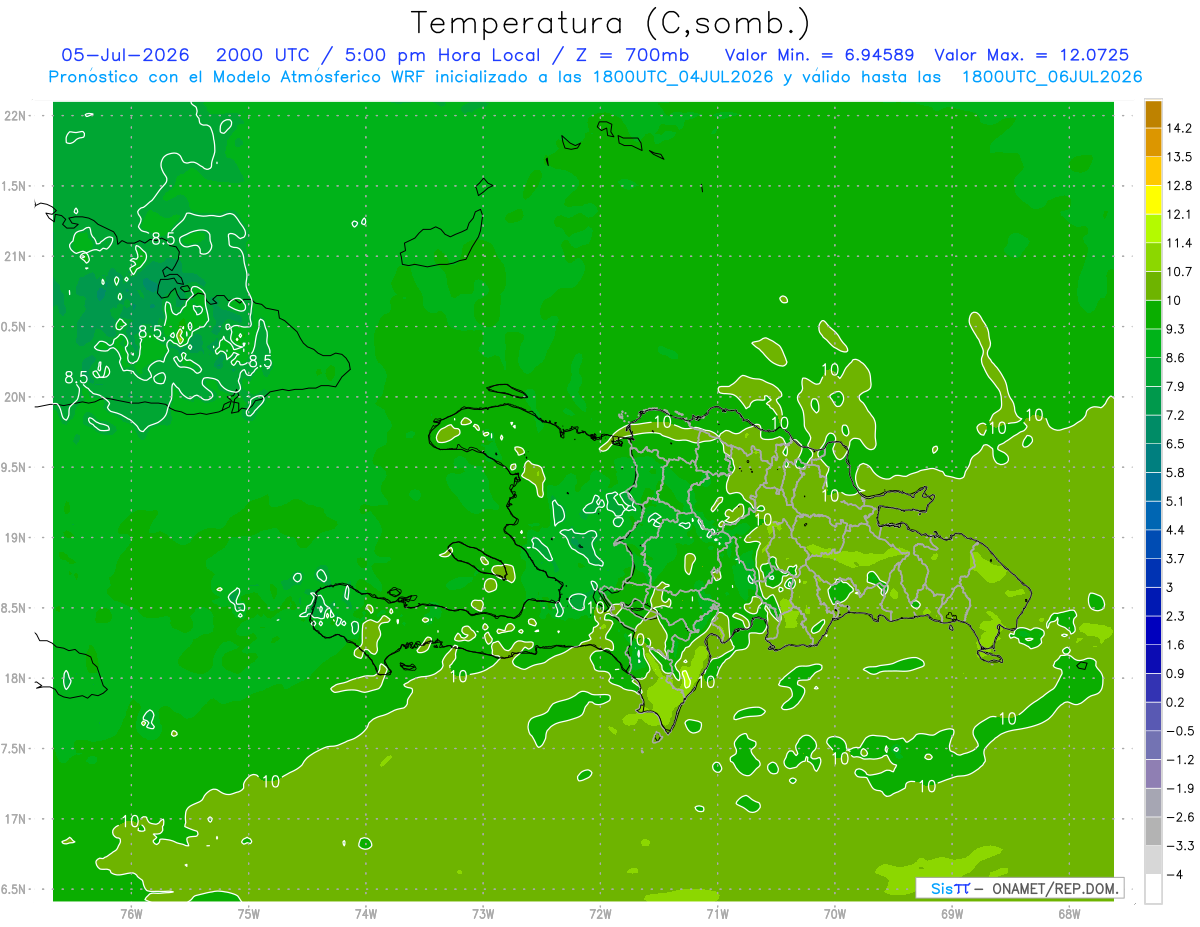Click the 14.2 color bar label
The image size is (1200, 927).
(x=1178, y=127)
